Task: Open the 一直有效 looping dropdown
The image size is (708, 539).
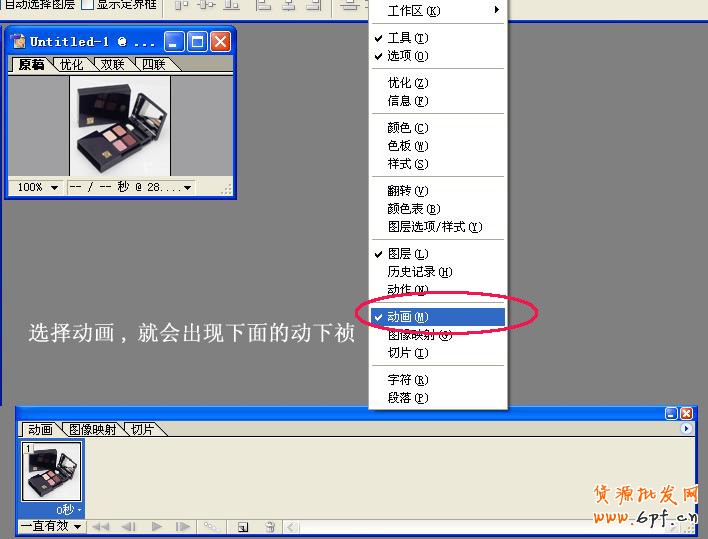Action: [x=51, y=526]
